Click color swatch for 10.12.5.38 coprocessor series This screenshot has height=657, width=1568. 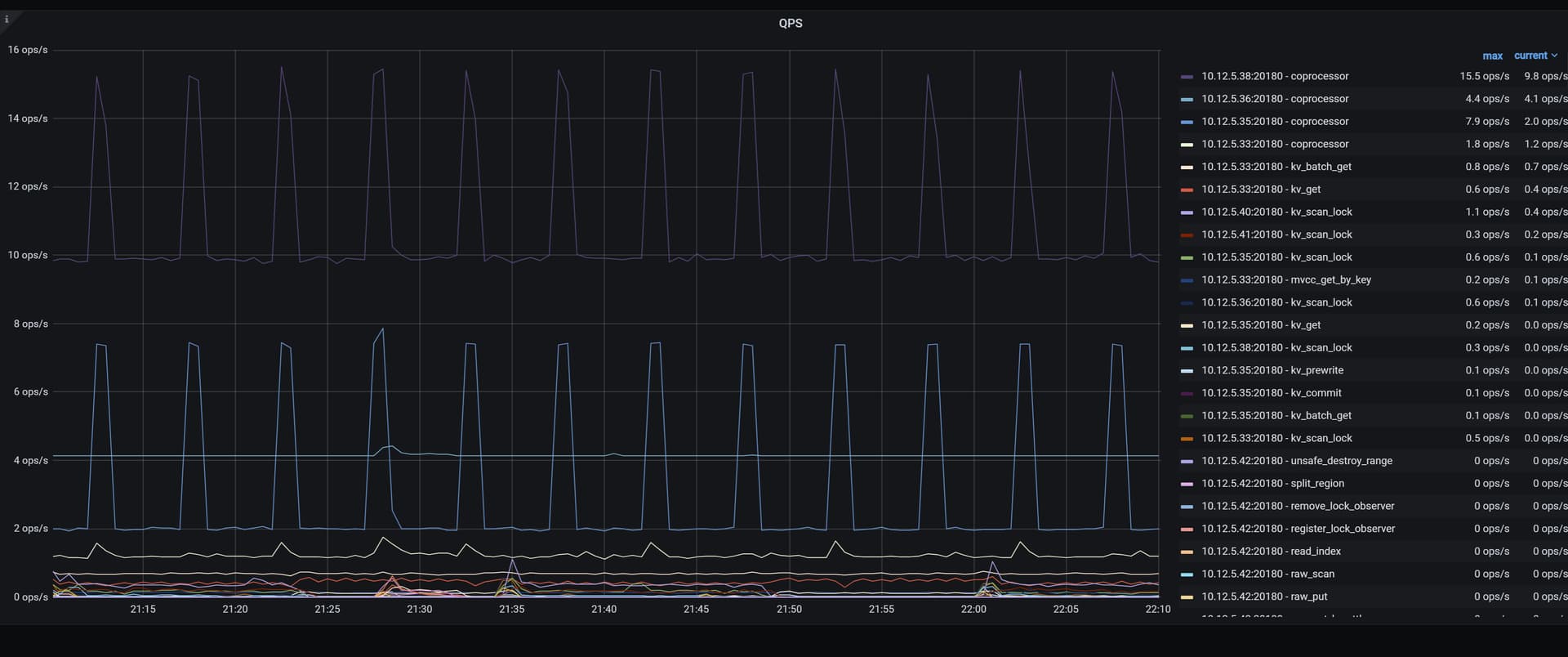click(x=1187, y=77)
